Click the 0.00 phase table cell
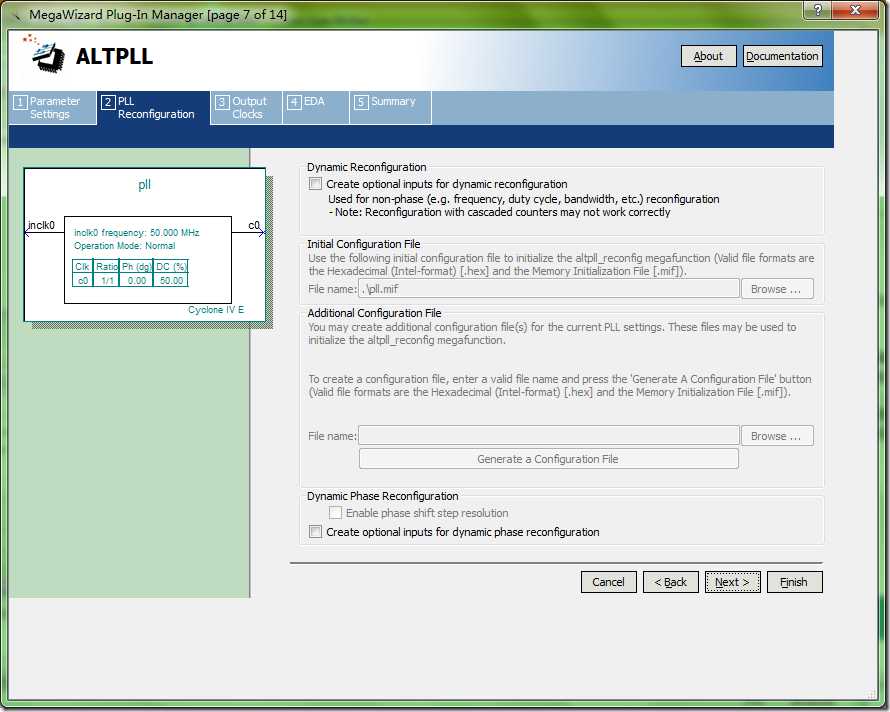This screenshot has width=890, height=712. (x=137, y=280)
